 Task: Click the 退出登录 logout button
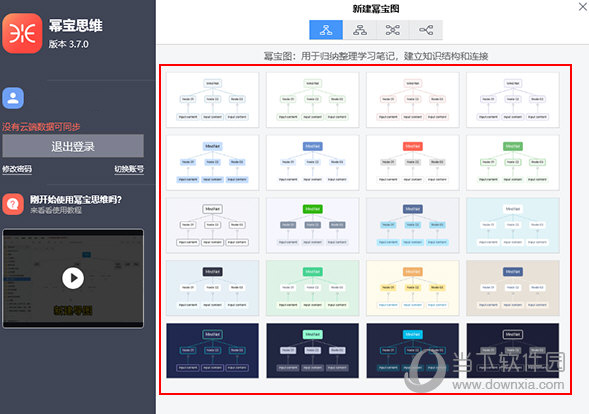pyautogui.click(x=73, y=146)
